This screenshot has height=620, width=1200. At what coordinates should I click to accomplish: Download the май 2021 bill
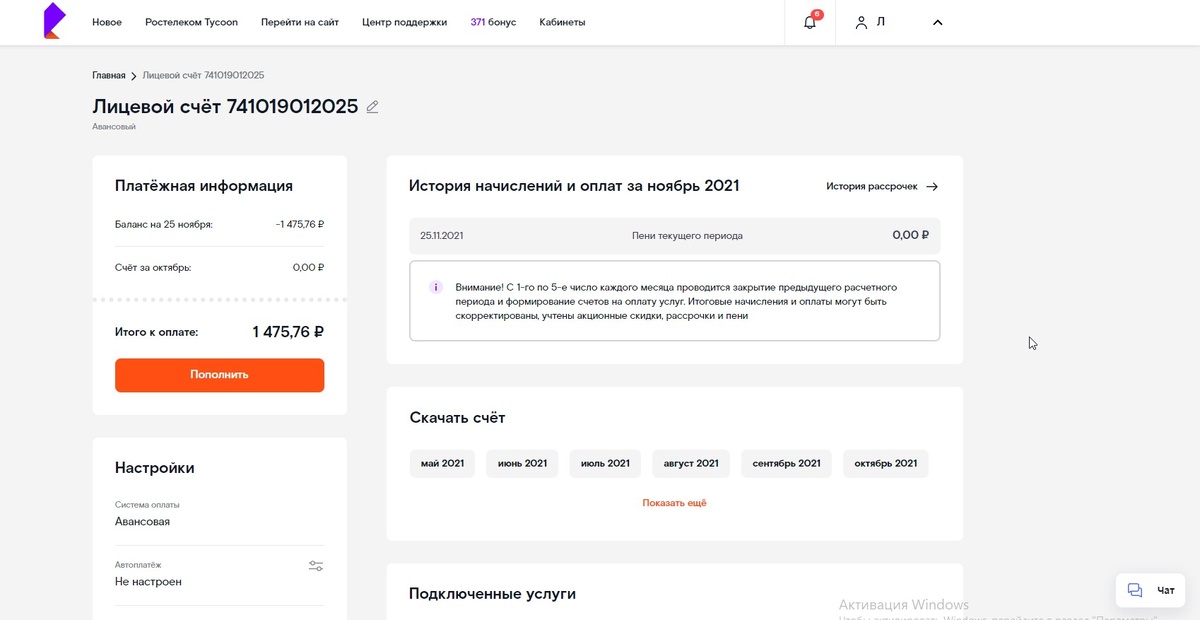pyautogui.click(x=442, y=463)
